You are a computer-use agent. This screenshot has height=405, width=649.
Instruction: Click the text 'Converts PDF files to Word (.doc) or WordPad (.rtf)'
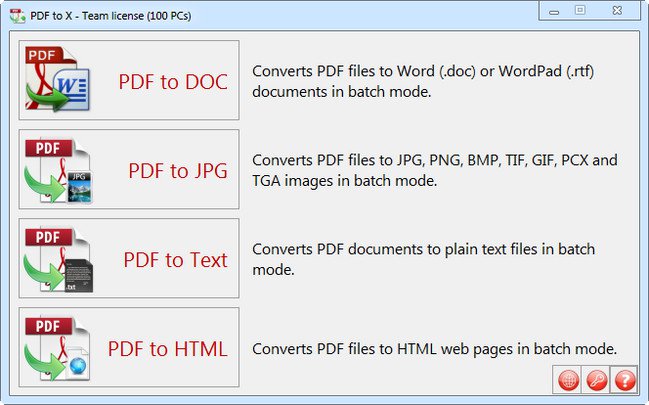(x=423, y=71)
